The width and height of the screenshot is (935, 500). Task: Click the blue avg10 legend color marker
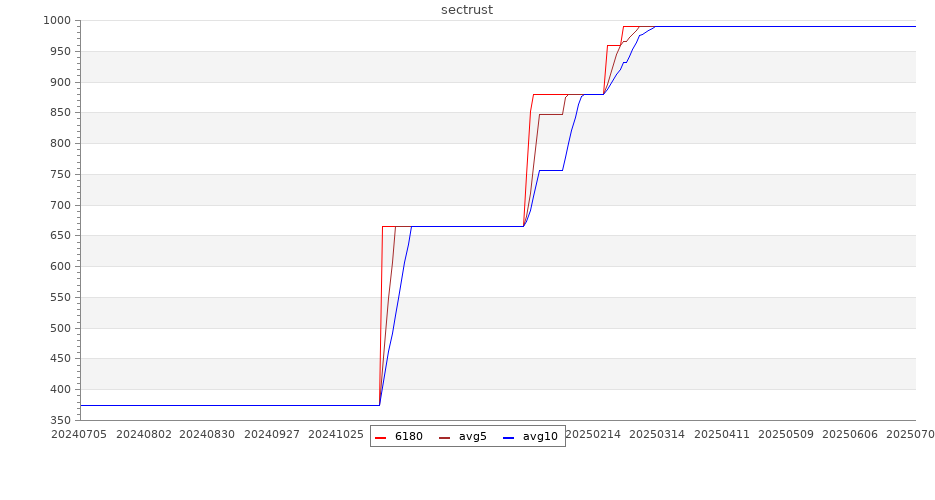[508, 438]
